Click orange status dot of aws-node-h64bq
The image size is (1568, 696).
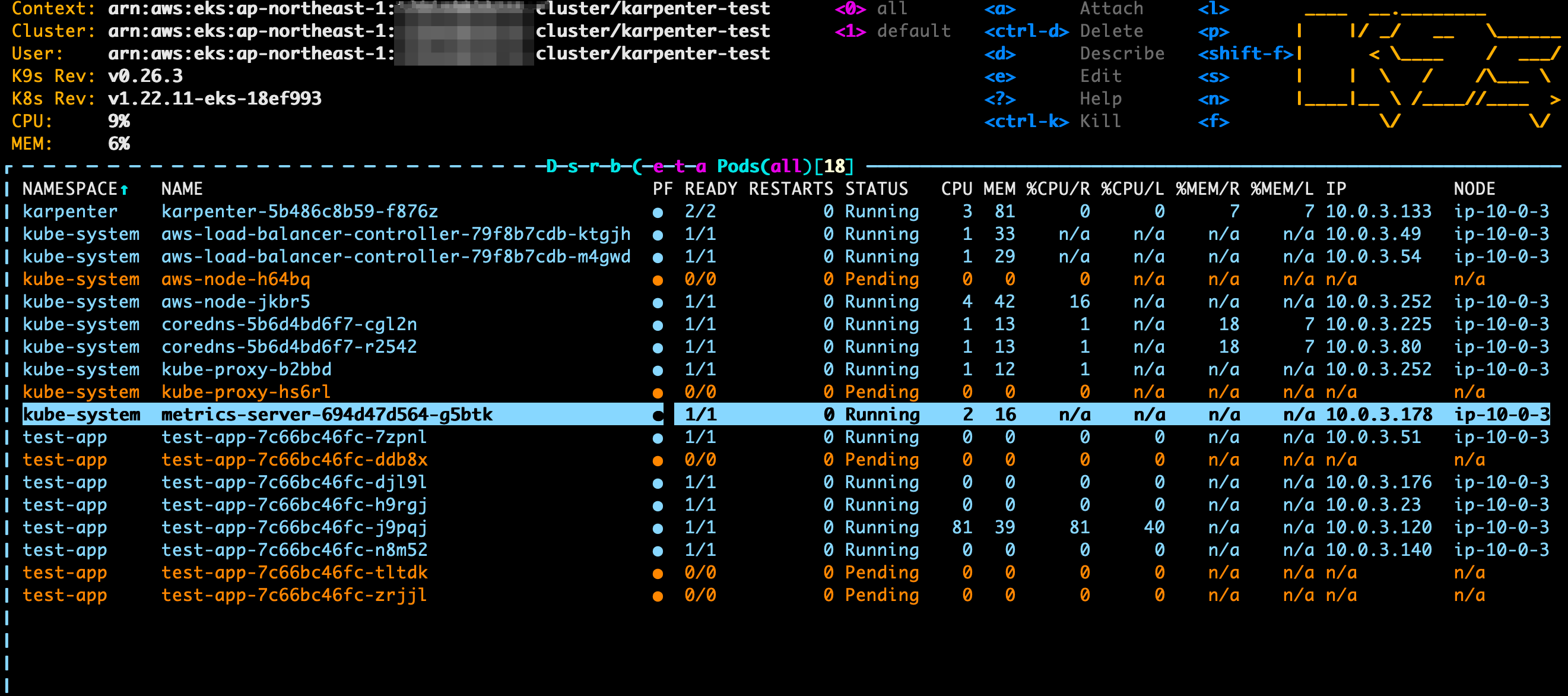(658, 280)
